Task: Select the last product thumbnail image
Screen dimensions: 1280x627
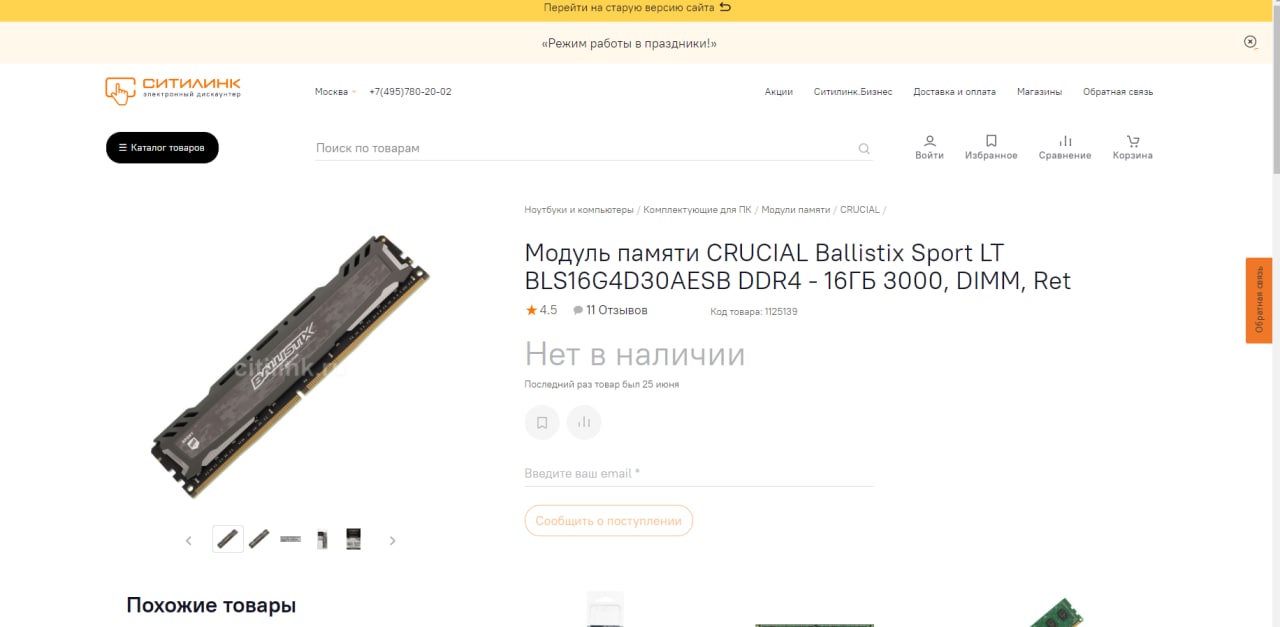Action: (x=353, y=539)
